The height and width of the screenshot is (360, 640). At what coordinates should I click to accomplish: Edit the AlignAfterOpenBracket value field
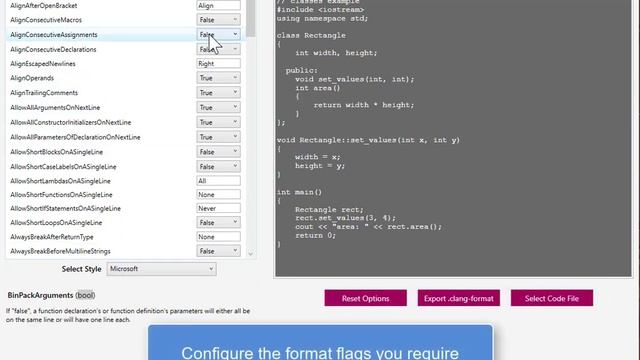(x=218, y=5)
